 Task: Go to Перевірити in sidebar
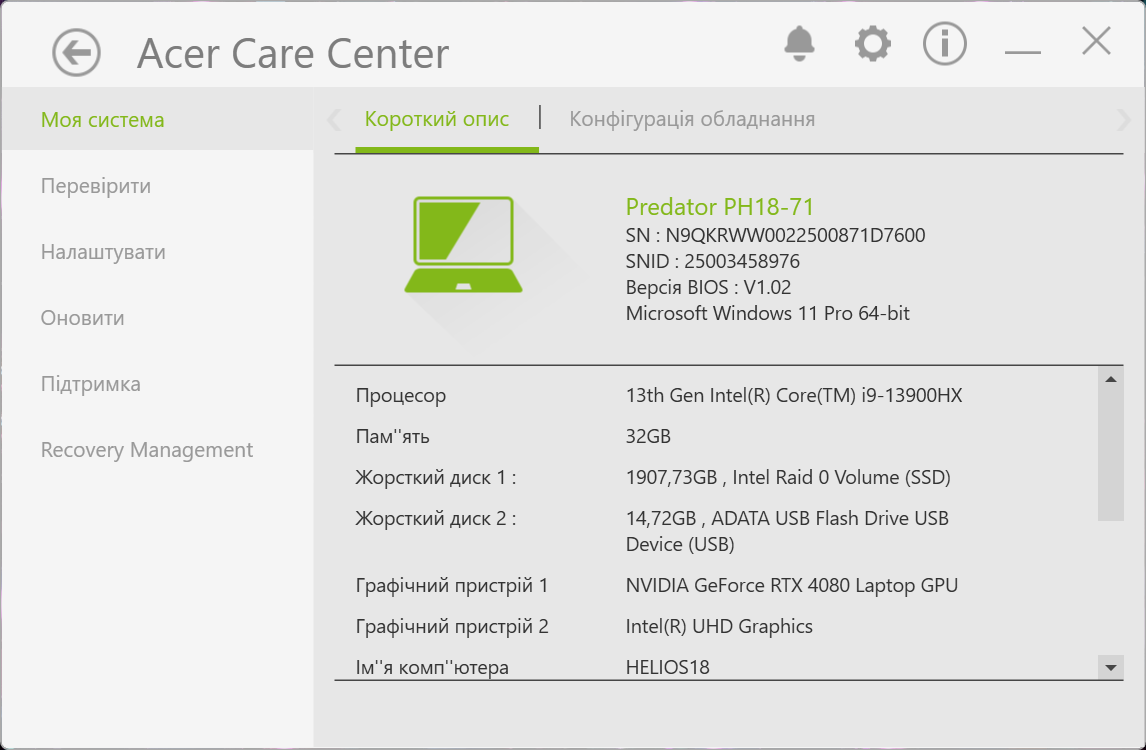(x=96, y=186)
